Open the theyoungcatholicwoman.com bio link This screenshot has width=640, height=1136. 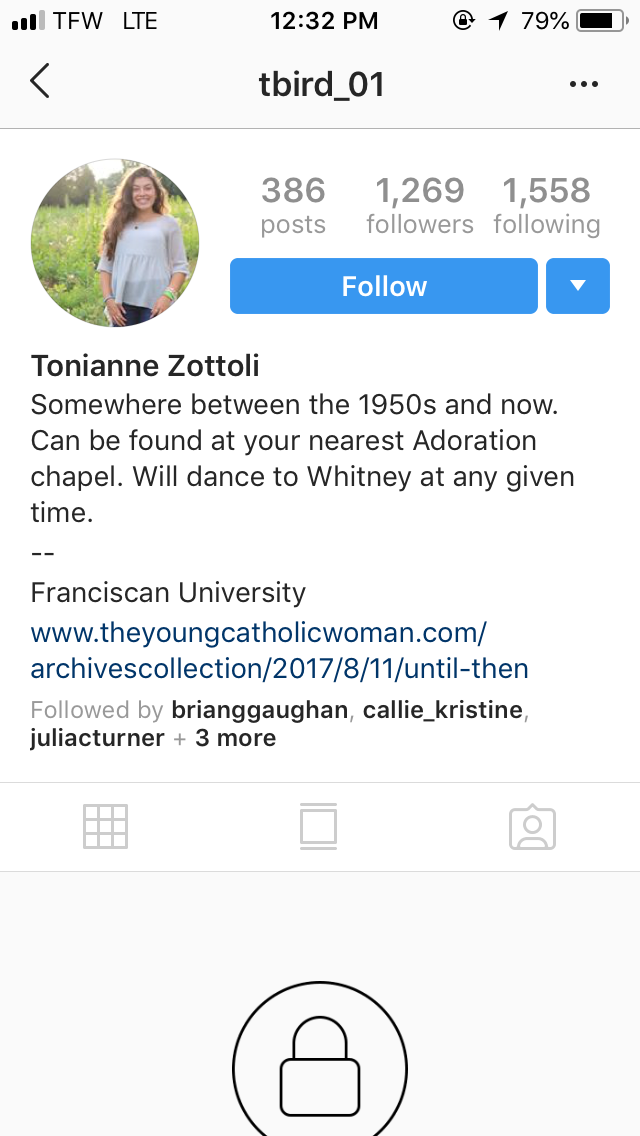[x=279, y=650]
